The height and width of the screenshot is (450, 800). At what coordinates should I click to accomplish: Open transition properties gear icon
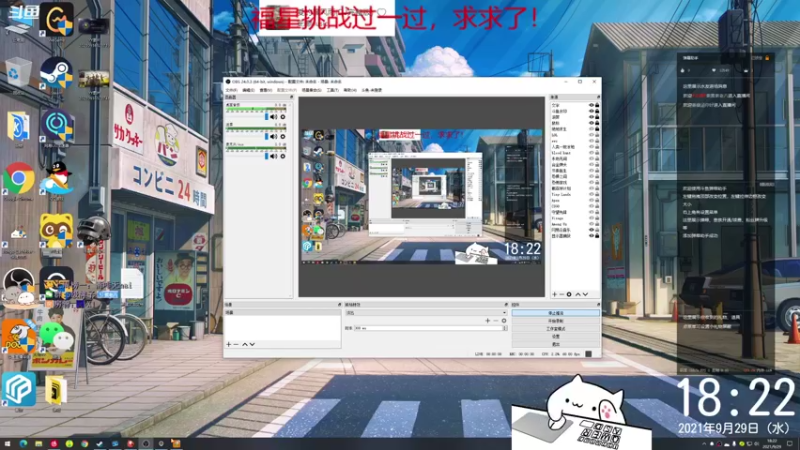point(504,321)
